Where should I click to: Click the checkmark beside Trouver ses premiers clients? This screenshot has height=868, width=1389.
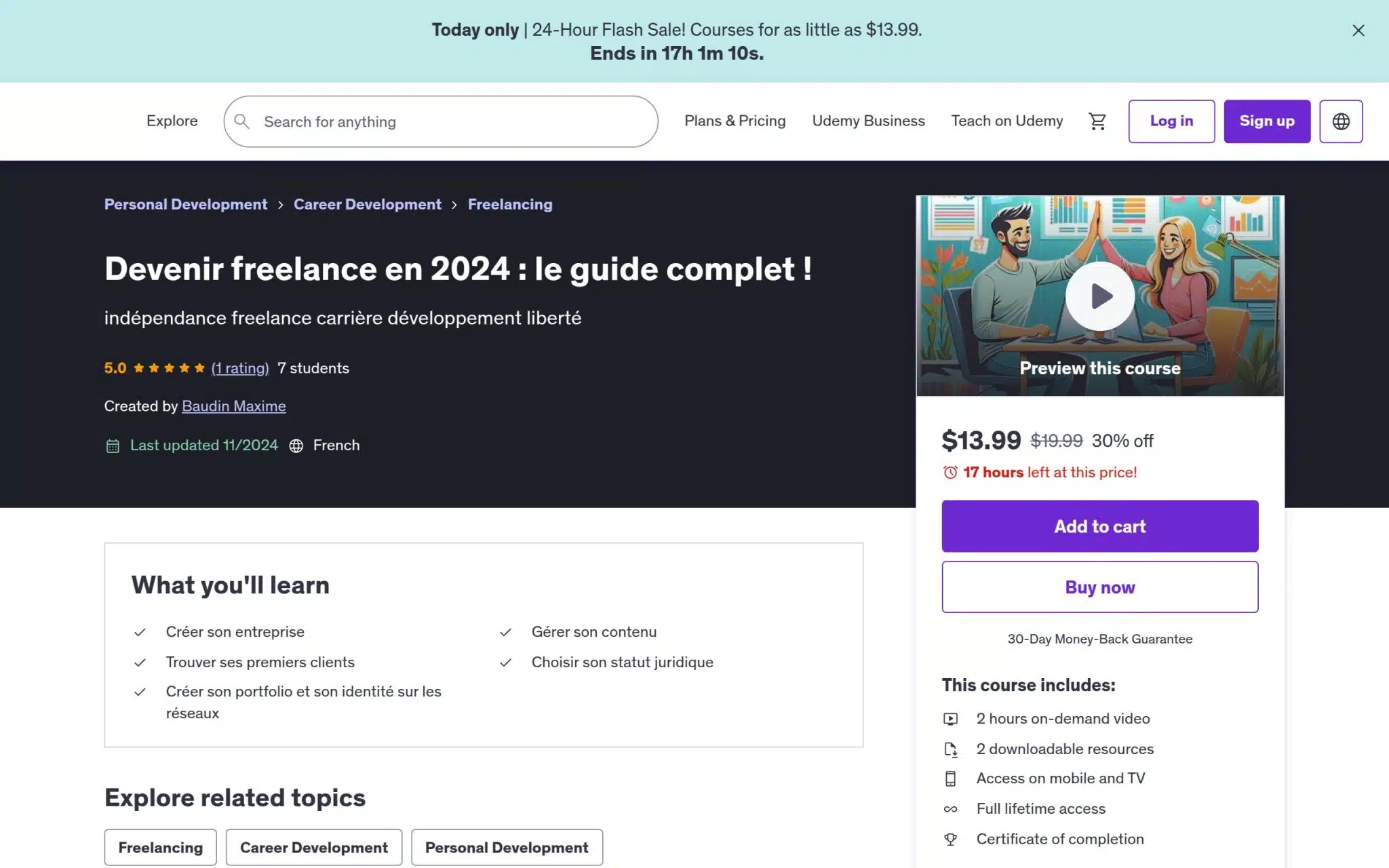click(x=140, y=663)
